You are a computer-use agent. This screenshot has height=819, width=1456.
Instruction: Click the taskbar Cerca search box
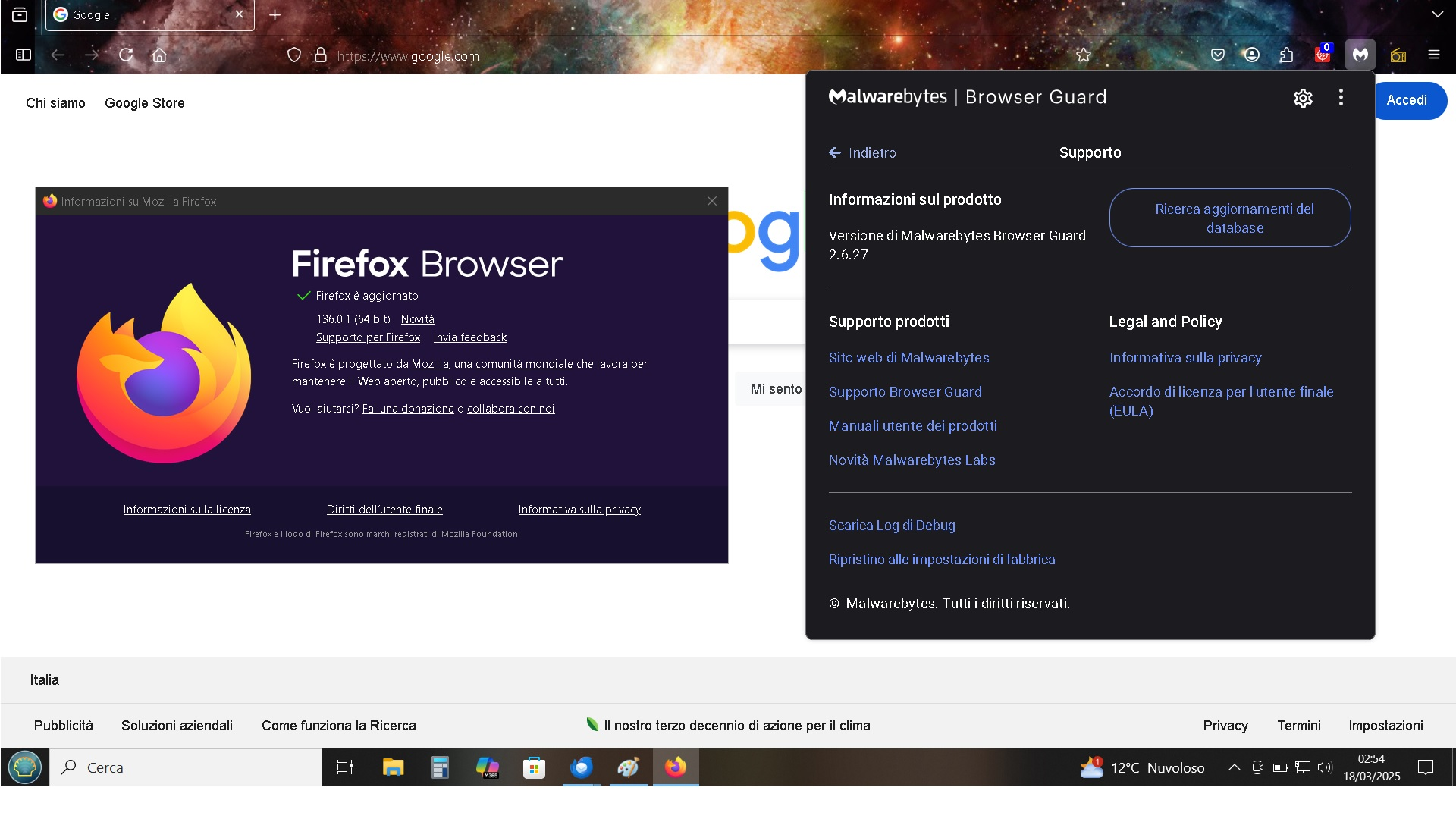click(x=186, y=767)
